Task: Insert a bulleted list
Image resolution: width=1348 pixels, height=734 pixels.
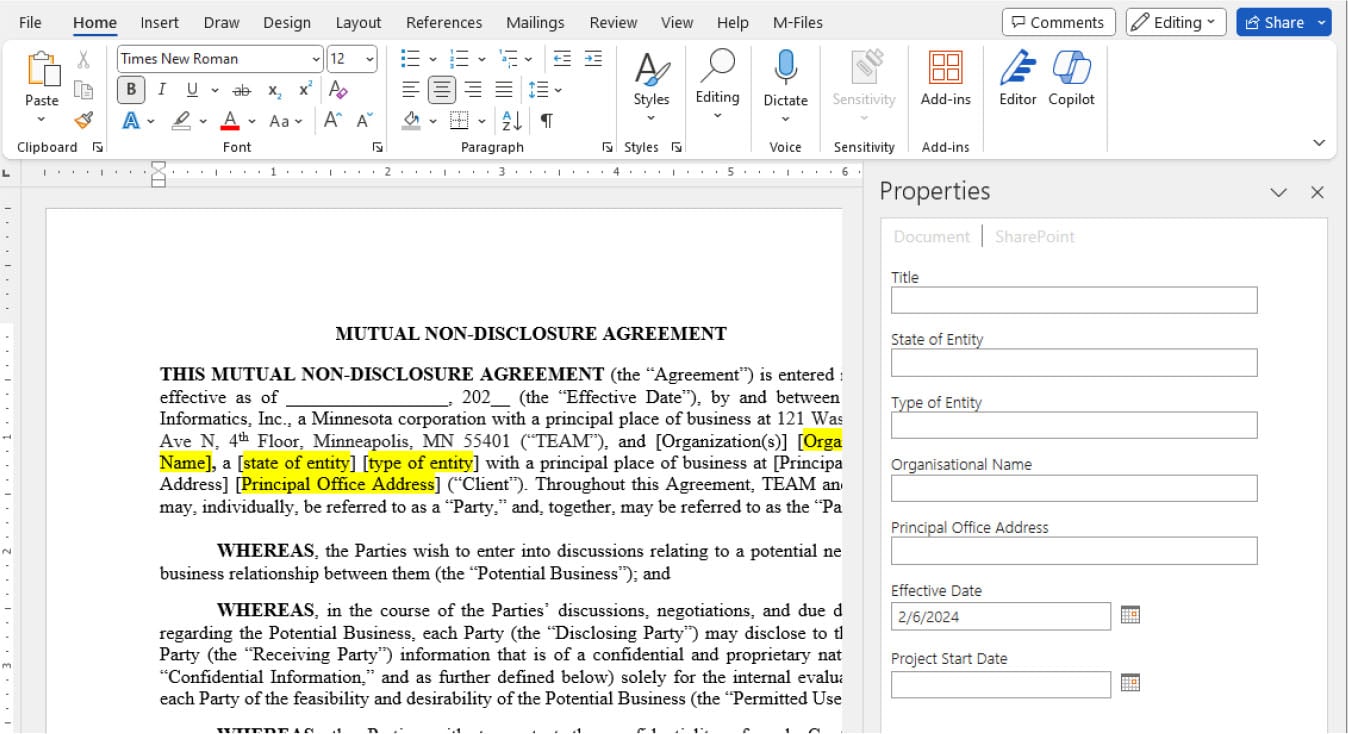Action: (410, 59)
